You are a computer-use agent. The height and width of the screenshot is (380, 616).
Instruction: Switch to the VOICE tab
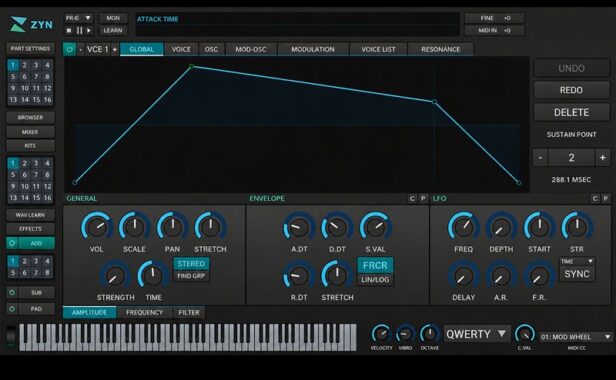[181, 50]
